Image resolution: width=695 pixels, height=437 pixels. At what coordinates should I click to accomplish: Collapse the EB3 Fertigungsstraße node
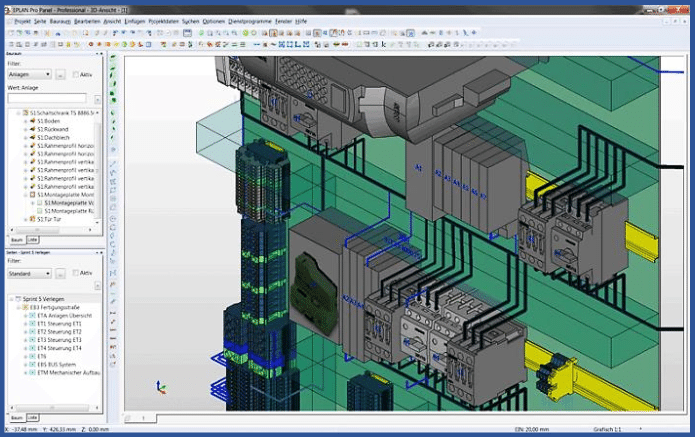[18, 307]
